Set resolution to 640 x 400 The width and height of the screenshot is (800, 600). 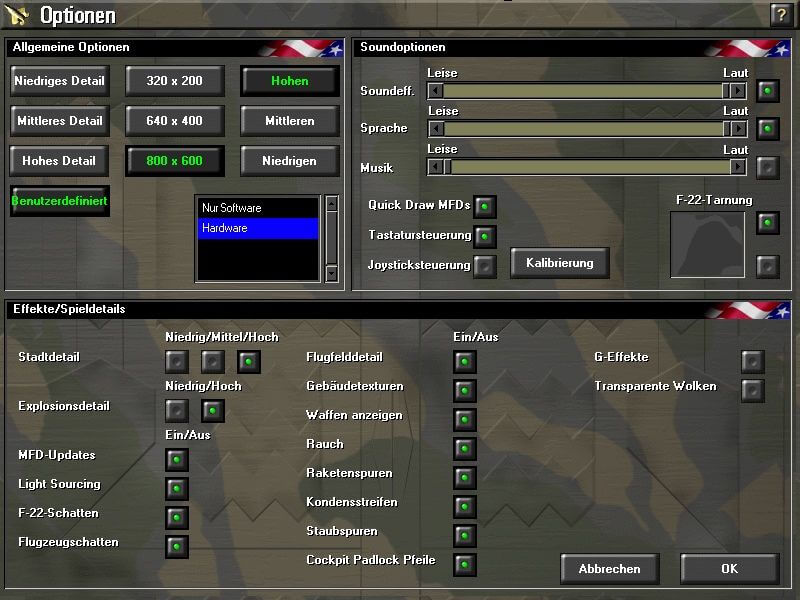point(174,121)
